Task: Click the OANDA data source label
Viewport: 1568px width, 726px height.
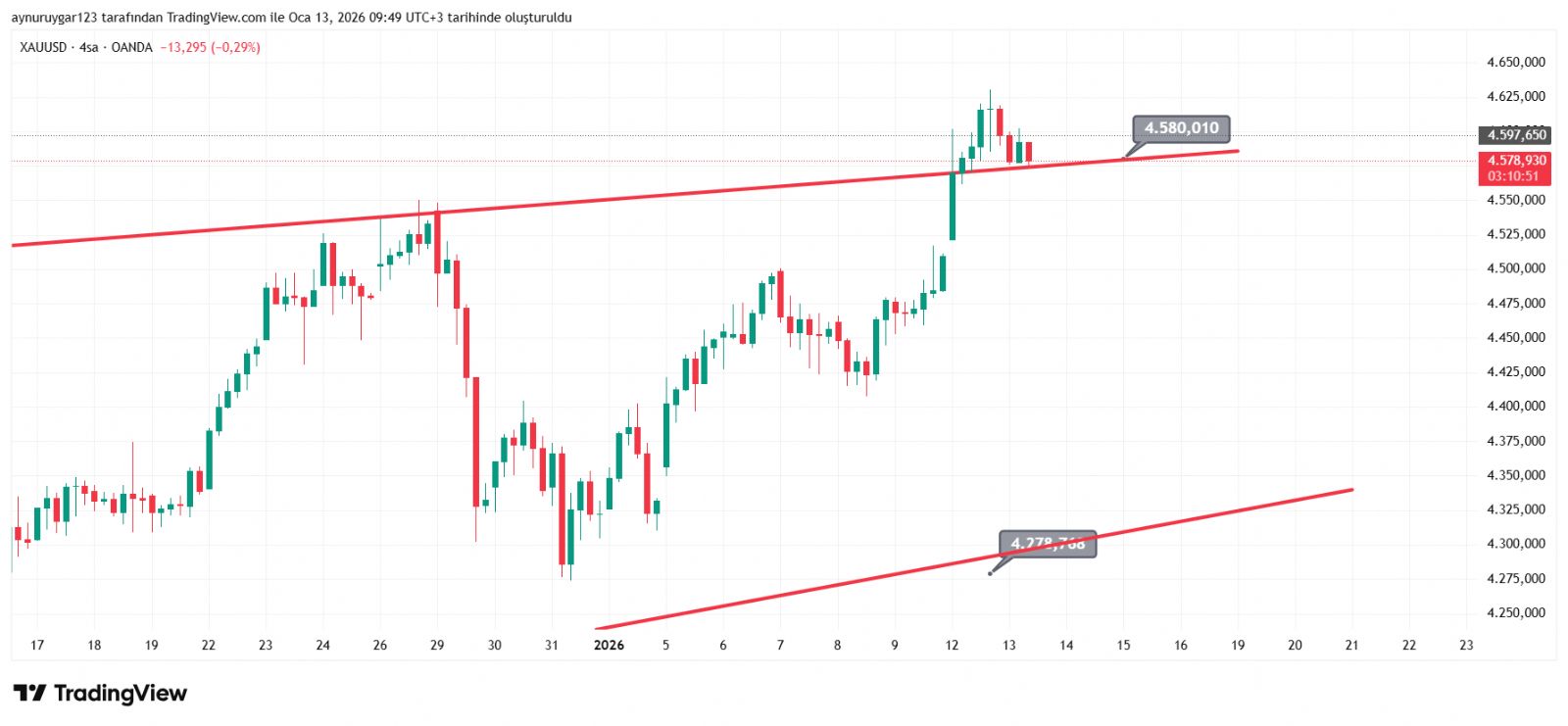Action: coord(131,47)
